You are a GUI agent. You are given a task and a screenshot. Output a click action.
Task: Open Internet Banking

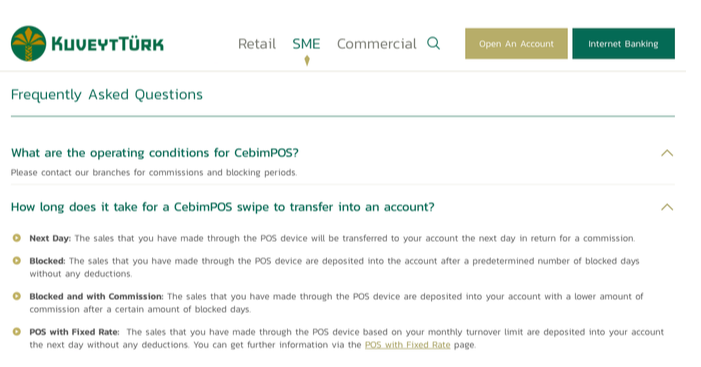tap(624, 44)
